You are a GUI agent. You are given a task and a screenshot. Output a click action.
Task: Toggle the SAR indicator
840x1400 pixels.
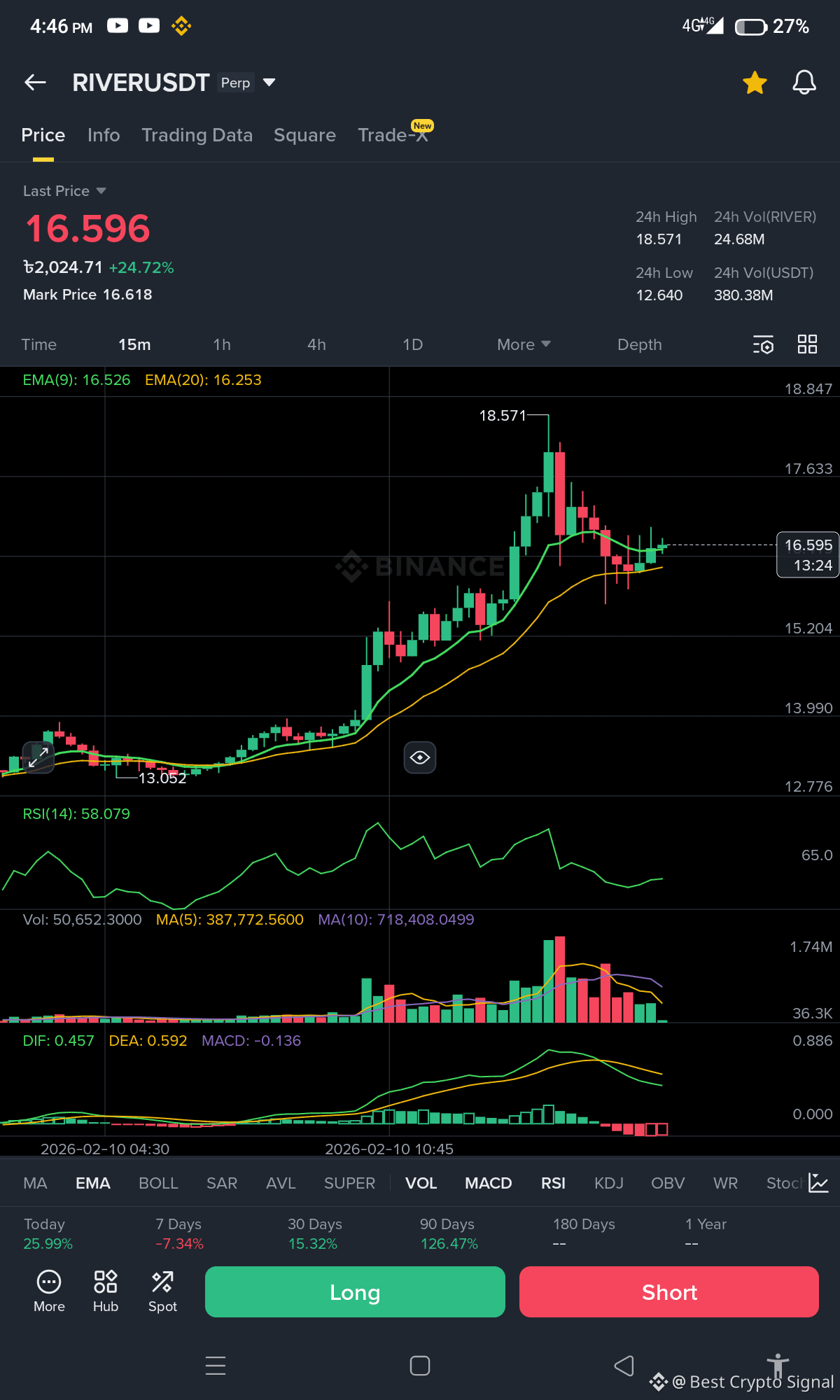tap(222, 1183)
